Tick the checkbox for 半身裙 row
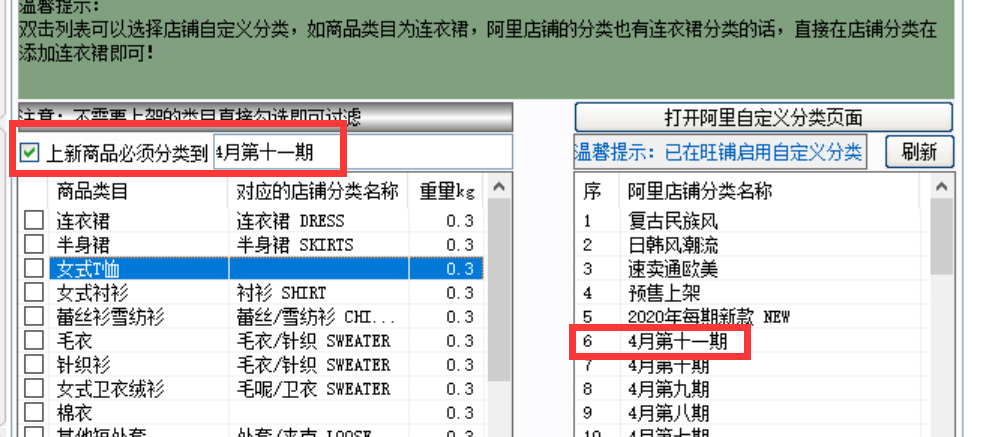The image size is (993, 437). pos(34,244)
